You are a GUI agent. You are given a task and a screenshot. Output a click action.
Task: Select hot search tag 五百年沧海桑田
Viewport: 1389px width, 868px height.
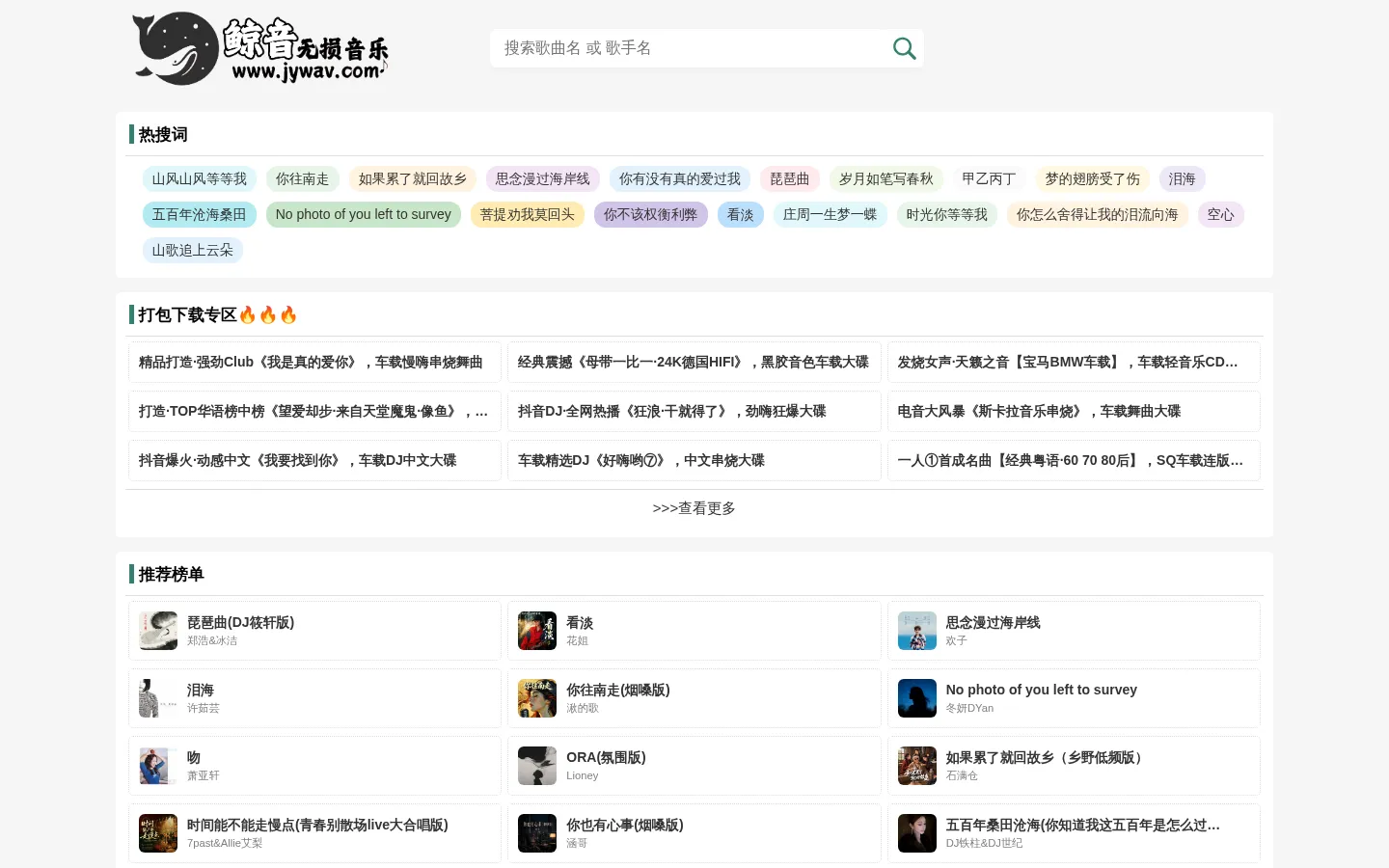click(200, 214)
